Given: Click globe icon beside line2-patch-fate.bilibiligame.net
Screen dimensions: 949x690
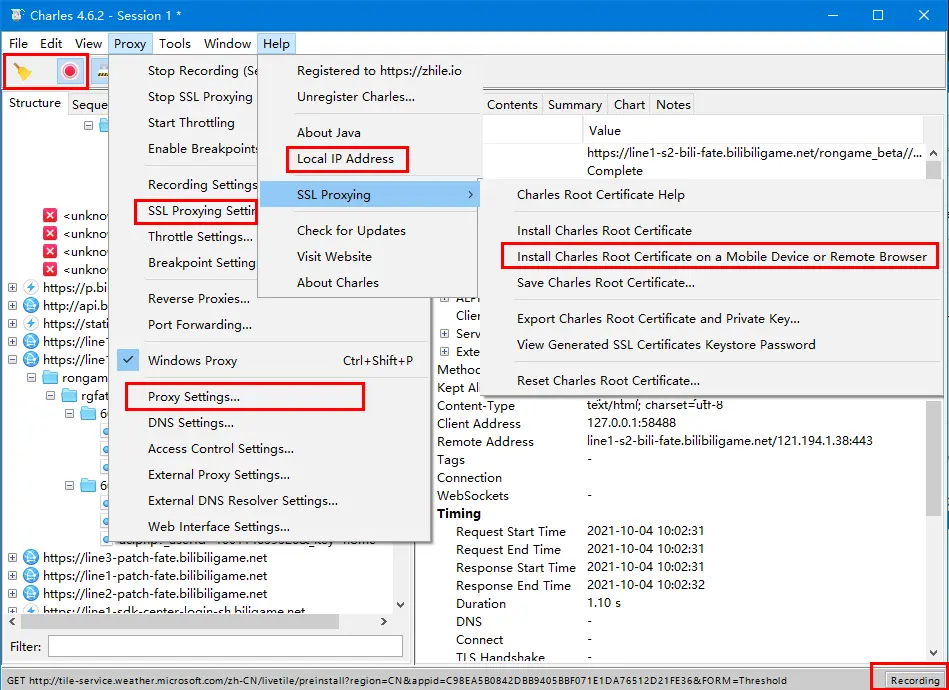Looking at the screenshot, I should pyautogui.click(x=30, y=594).
